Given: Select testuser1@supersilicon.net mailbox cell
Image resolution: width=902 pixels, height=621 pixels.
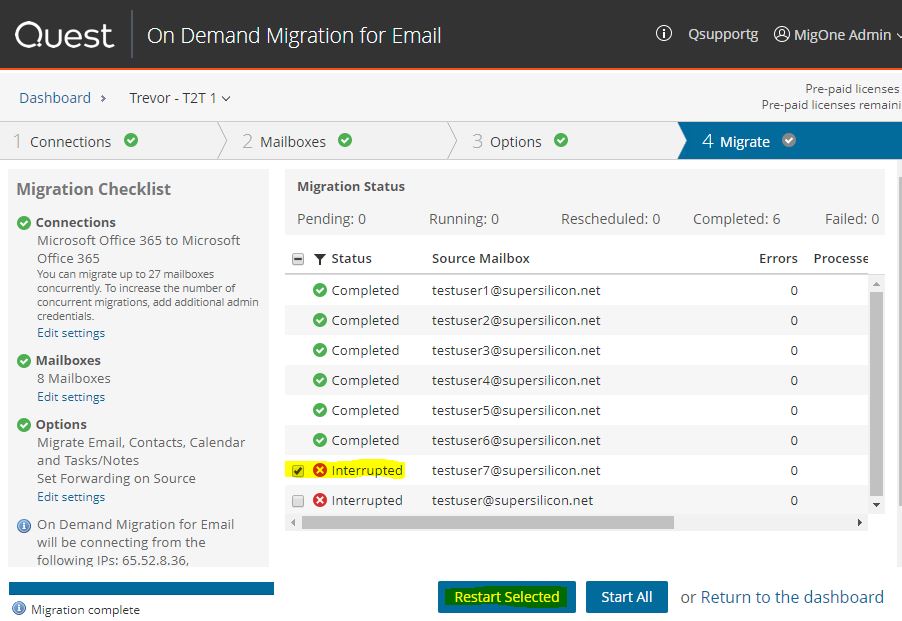Looking at the screenshot, I should (x=516, y=290).
